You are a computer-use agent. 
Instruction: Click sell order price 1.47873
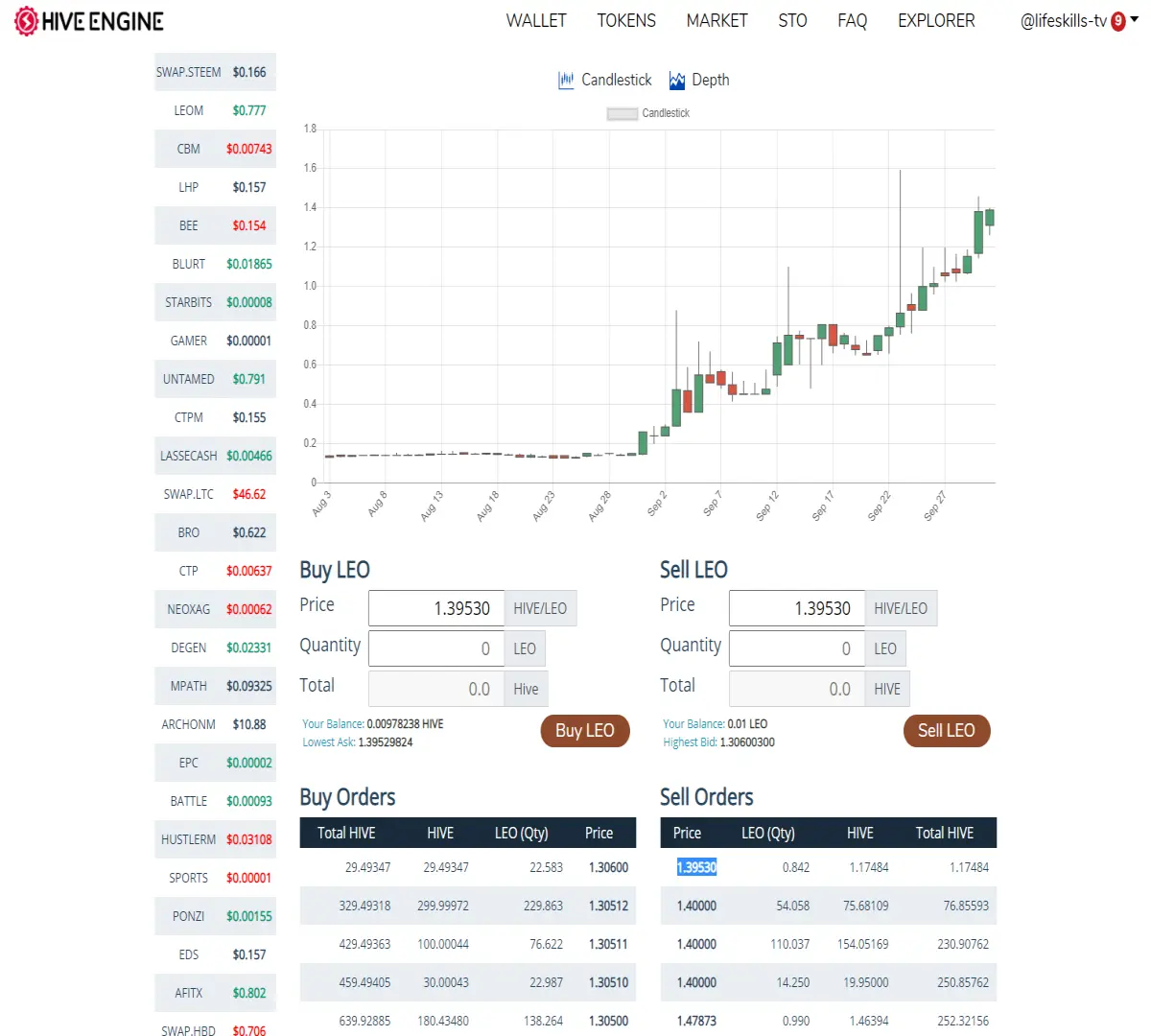pos(696,1021)
